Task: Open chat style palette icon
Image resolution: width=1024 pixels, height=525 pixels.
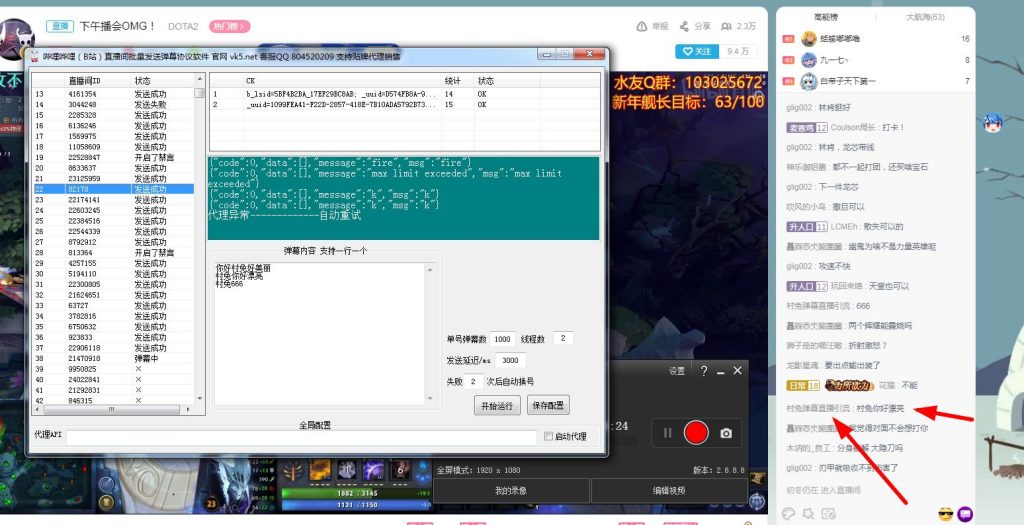Action: pos(788,513)
